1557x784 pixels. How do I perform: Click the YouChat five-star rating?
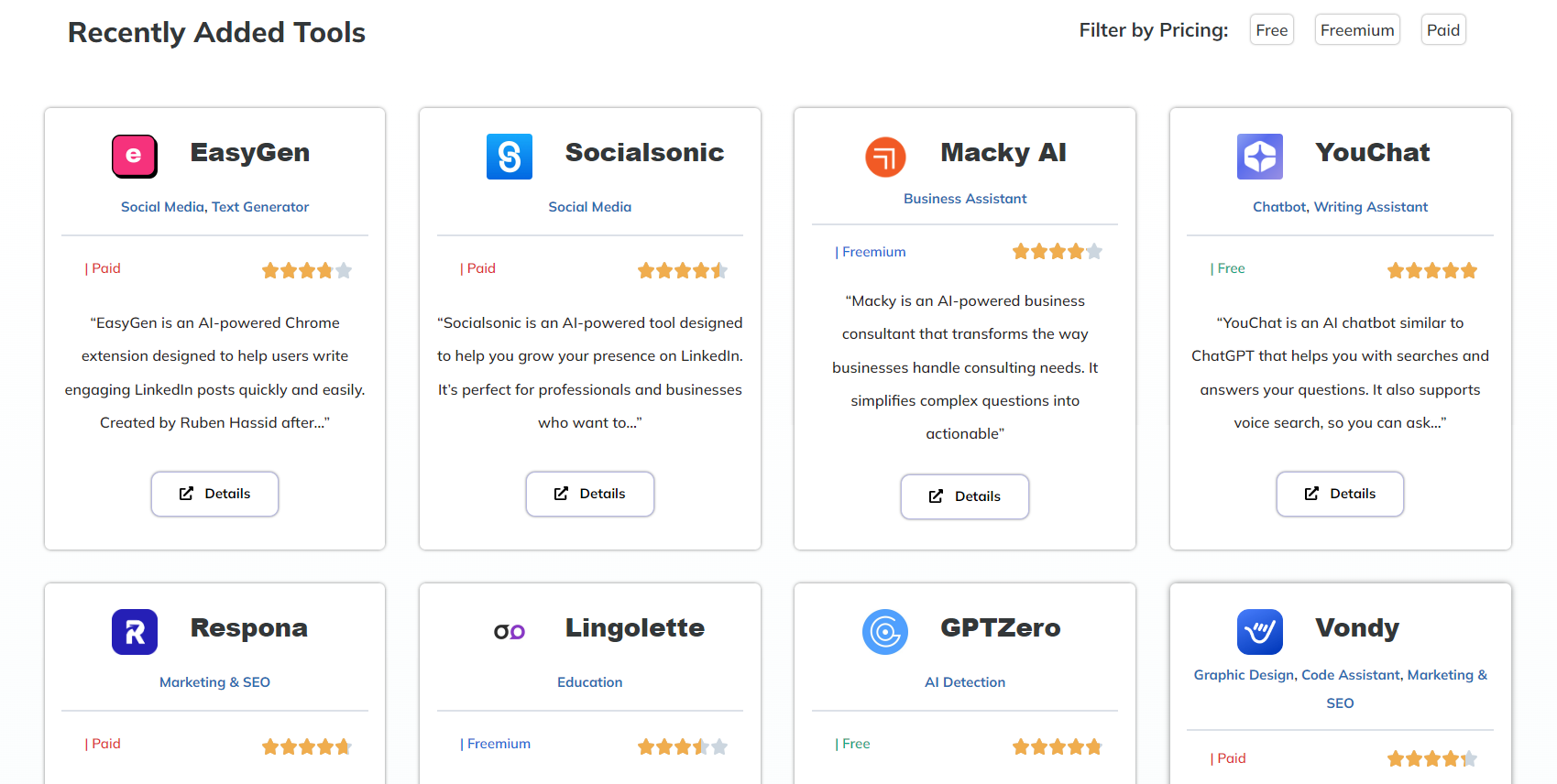coord(1432,270)
